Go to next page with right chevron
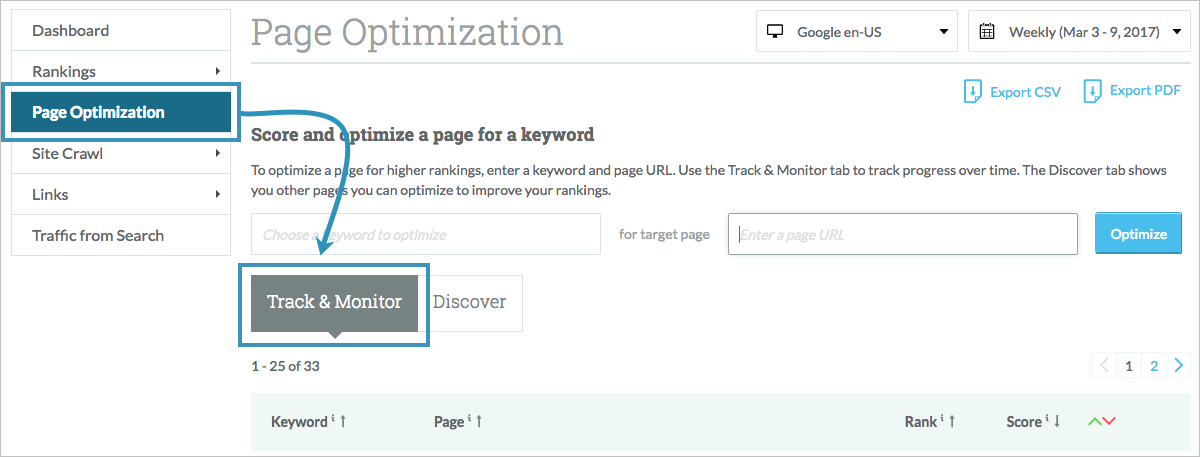 [1180, 366]
